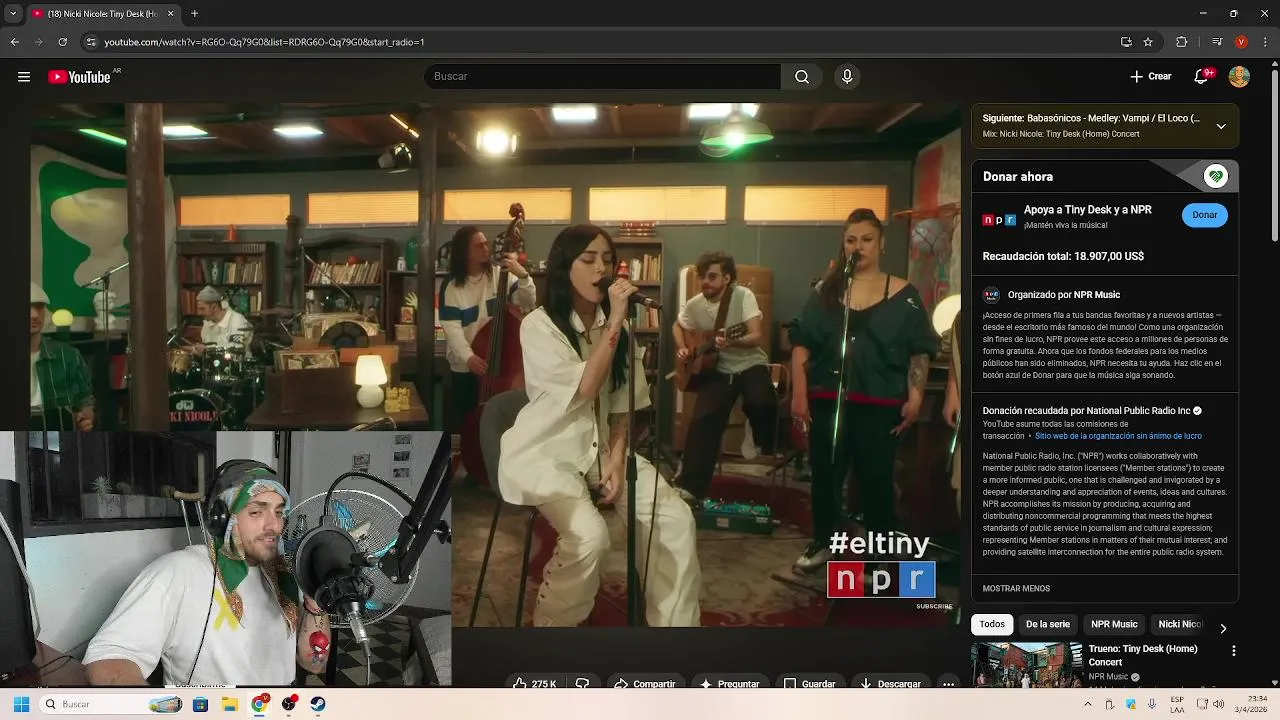Open the nonprofit organization website link

(1118, 436)
